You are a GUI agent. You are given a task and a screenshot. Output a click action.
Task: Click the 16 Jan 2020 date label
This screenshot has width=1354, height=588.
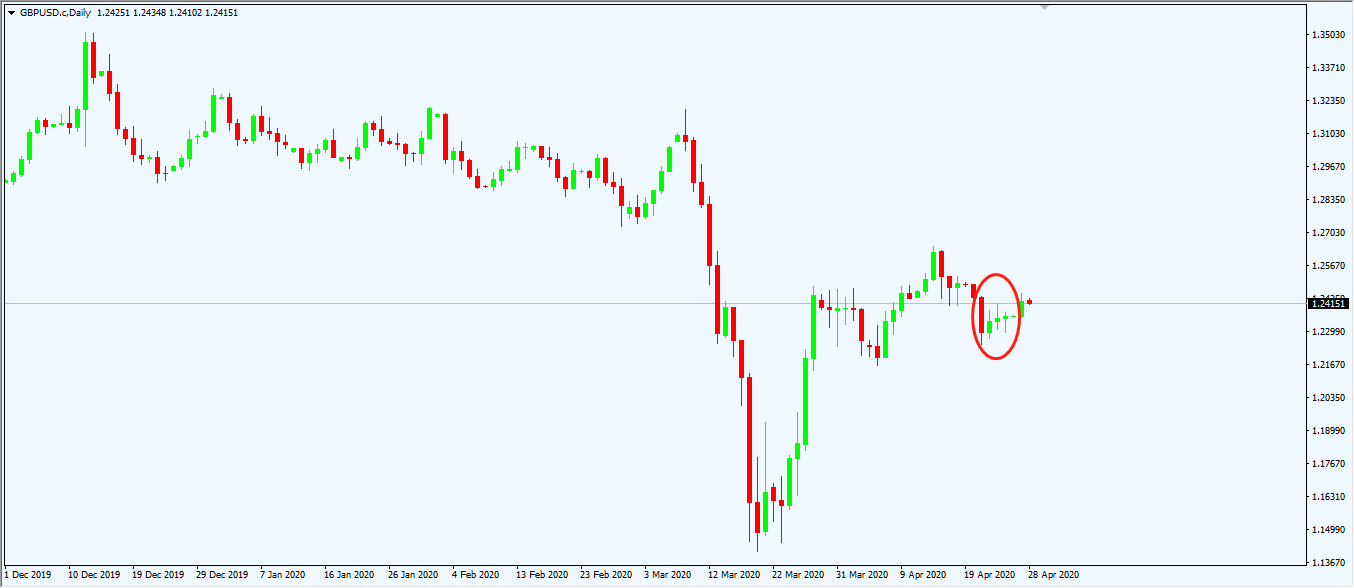click(349, 575)
